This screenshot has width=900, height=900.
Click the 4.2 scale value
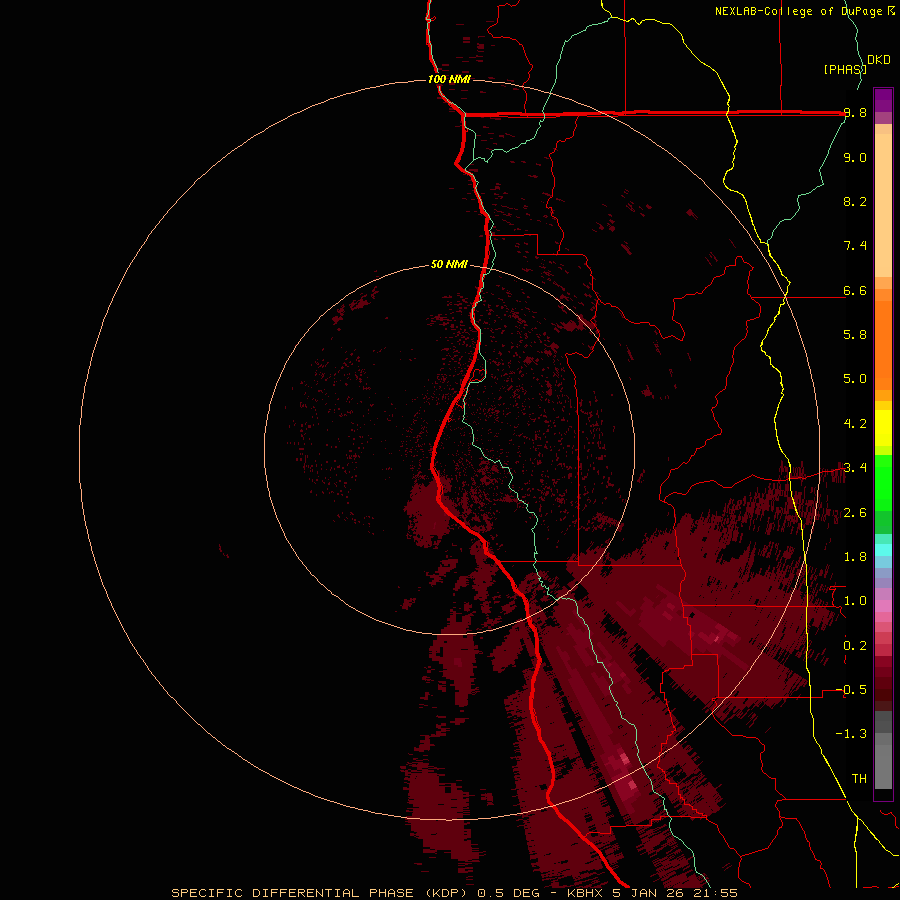pos(855,424)
